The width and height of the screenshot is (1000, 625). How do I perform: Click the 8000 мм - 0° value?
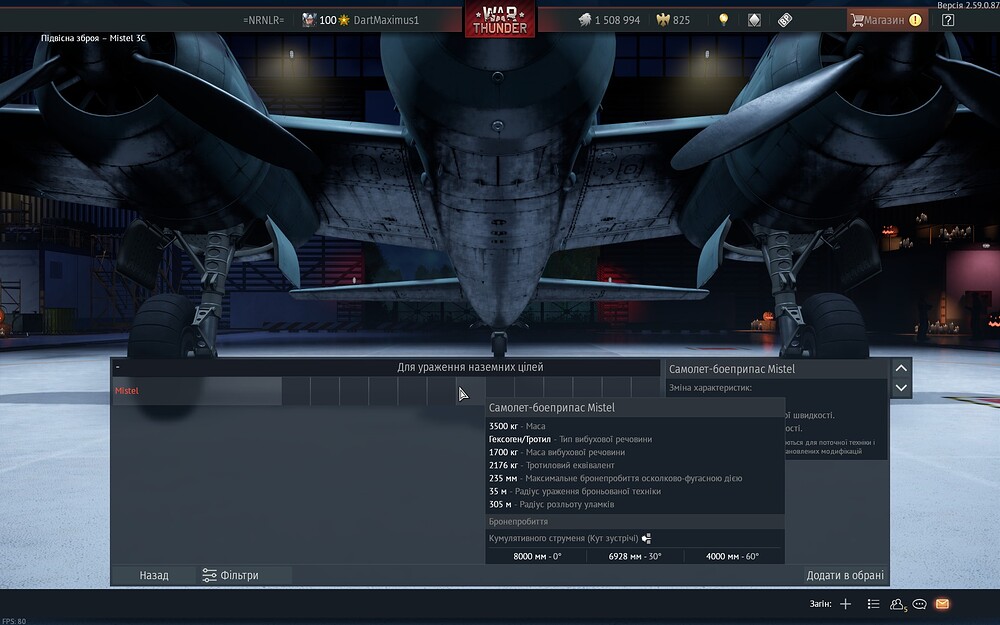(537, 556)
